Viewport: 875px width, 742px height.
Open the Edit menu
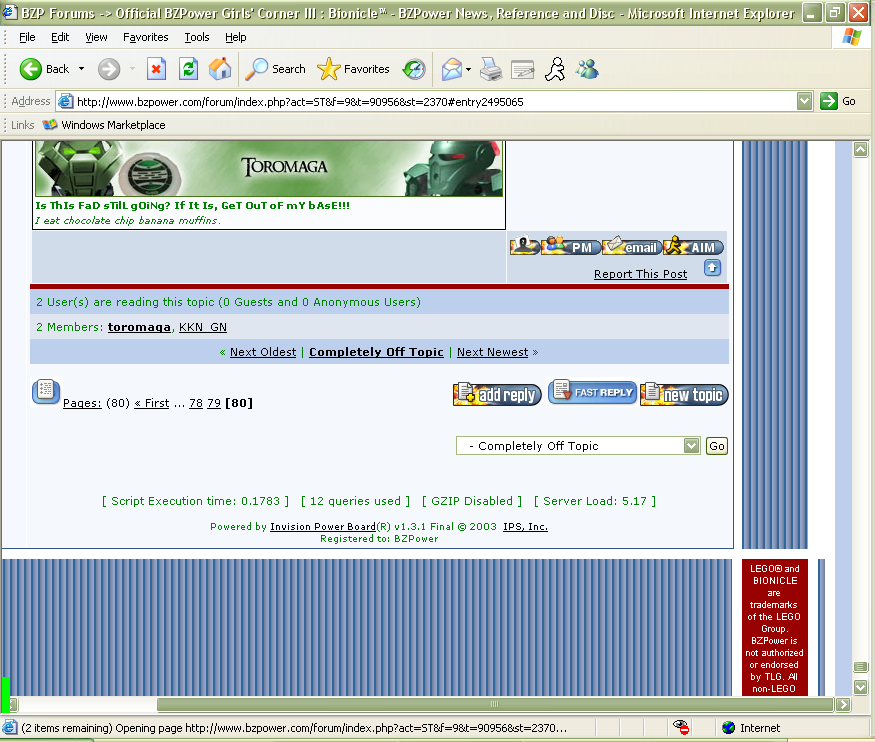pyautogui.click(x=60, y=37)
